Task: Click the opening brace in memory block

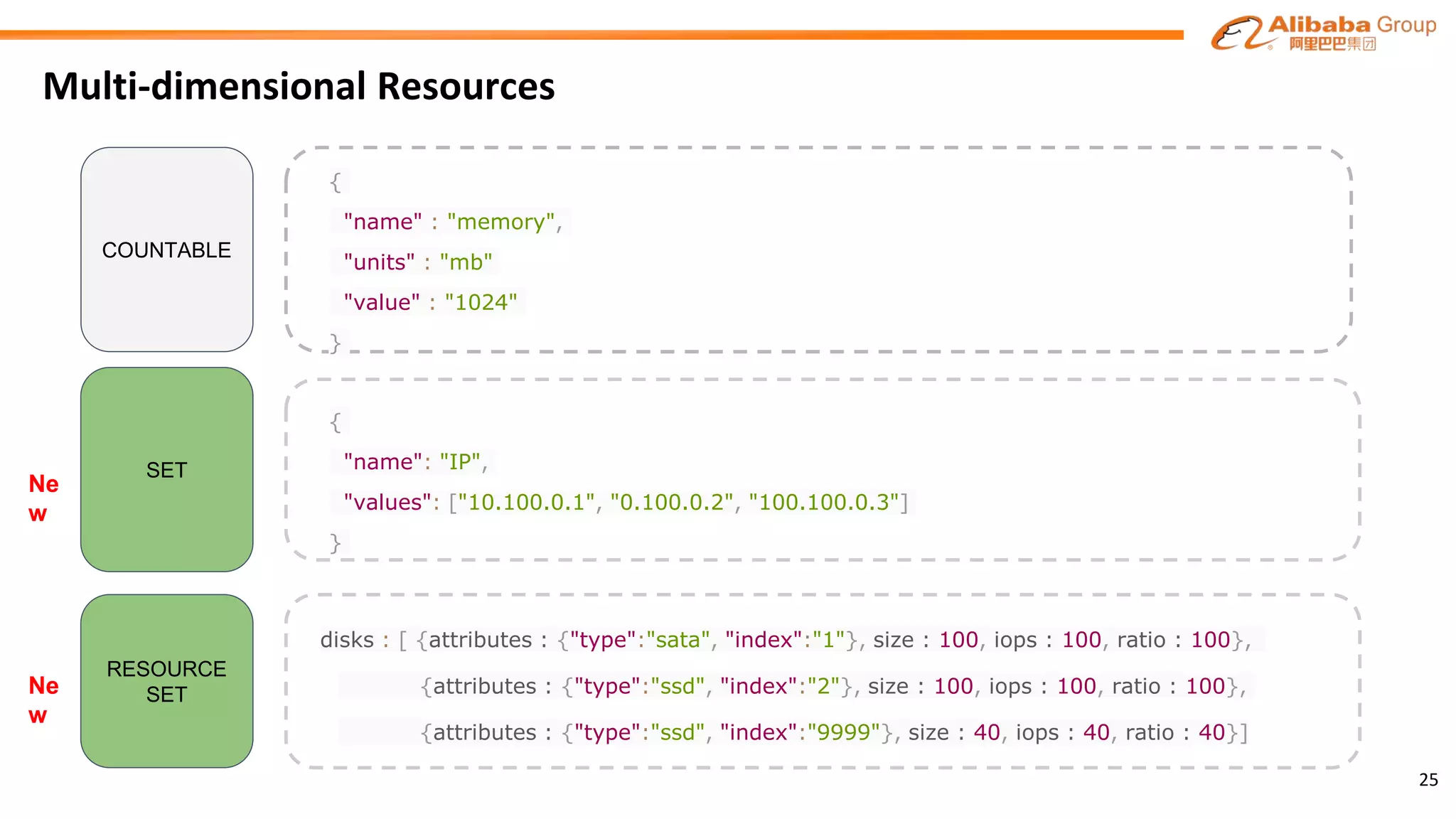Action: pos(336,182)
